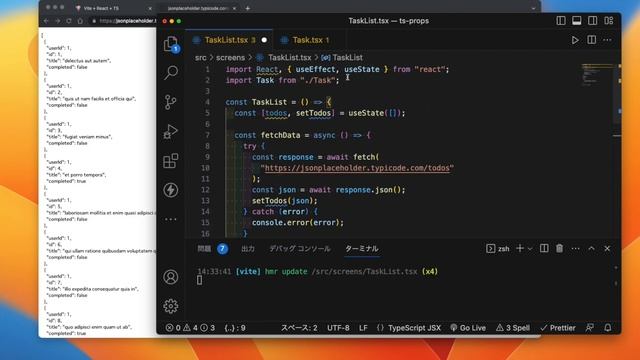The image size is (640, 360).
Task: Click the useState call on line 5
Action: click(366, 113)
